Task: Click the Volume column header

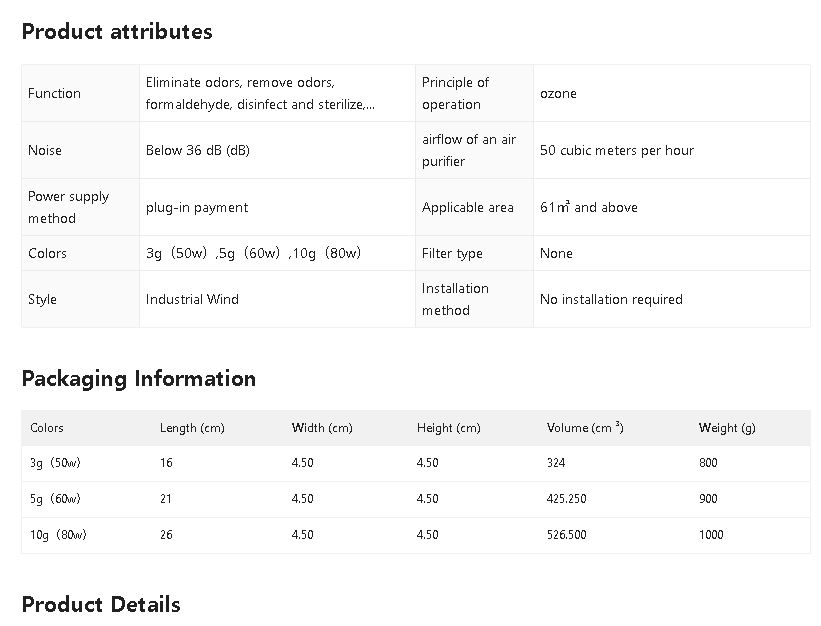Action: (x=585, y=428)
